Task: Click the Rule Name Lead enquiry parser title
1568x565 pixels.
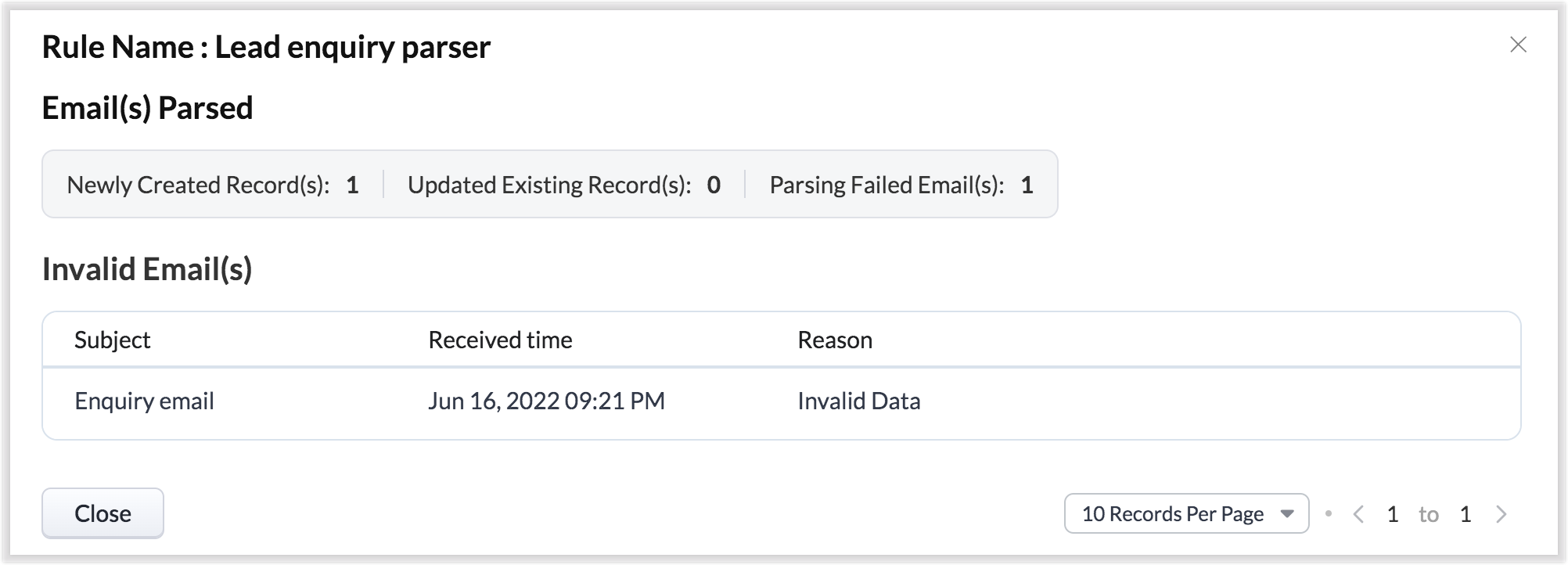Action: click(x=266, y=47)
